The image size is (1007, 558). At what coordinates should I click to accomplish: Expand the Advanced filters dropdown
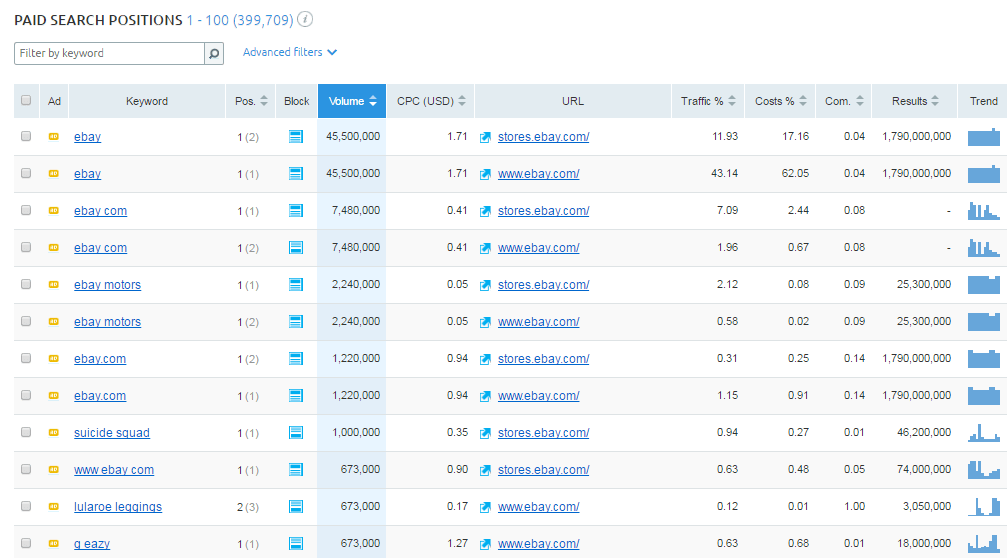(290, 53)
